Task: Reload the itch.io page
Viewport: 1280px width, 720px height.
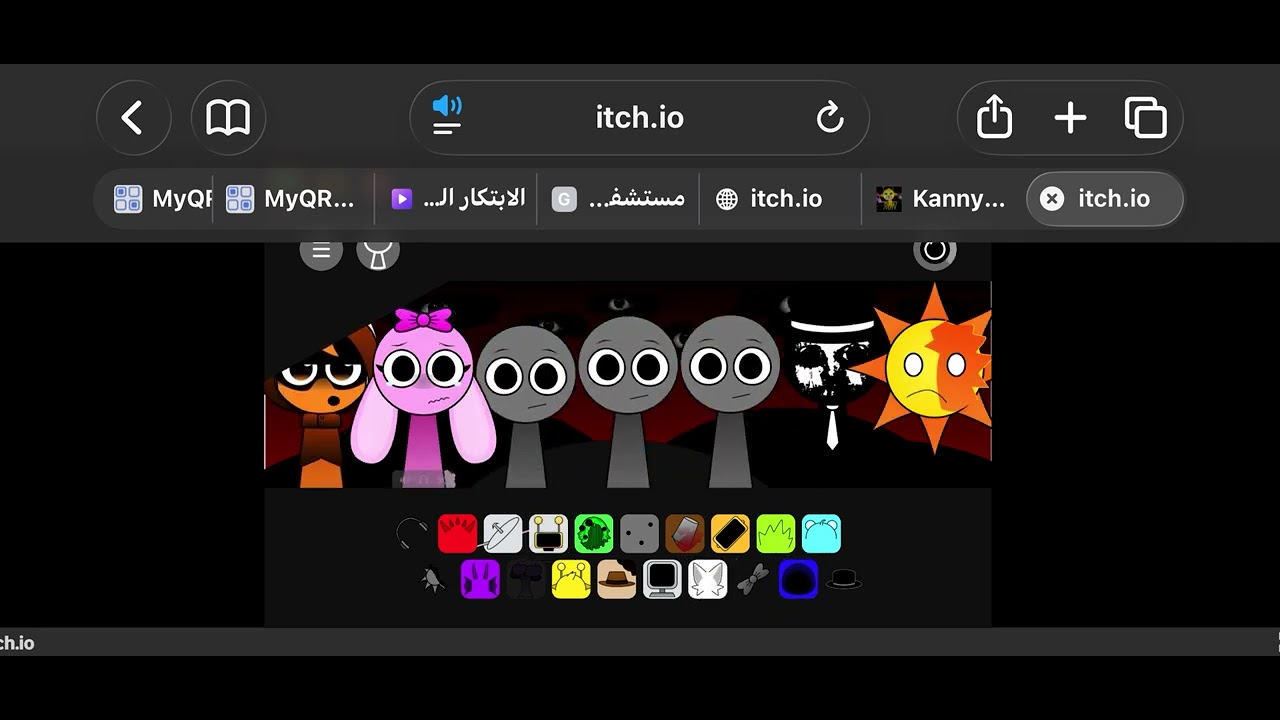Action: pos(830,118)
